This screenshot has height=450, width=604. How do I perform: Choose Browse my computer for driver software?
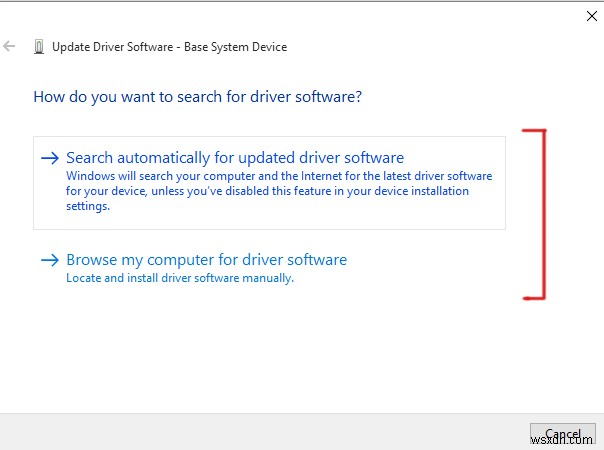coord(206,260)
